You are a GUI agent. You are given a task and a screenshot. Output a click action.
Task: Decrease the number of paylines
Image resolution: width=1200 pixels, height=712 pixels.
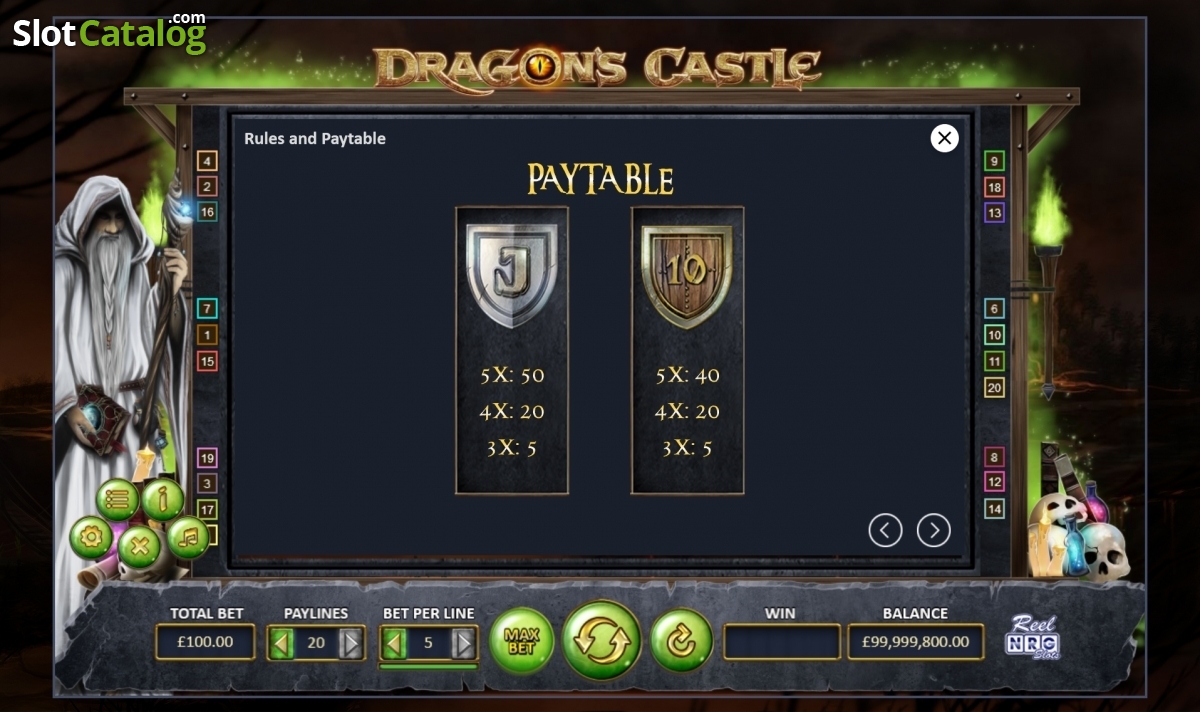click(x=282, y=643)
